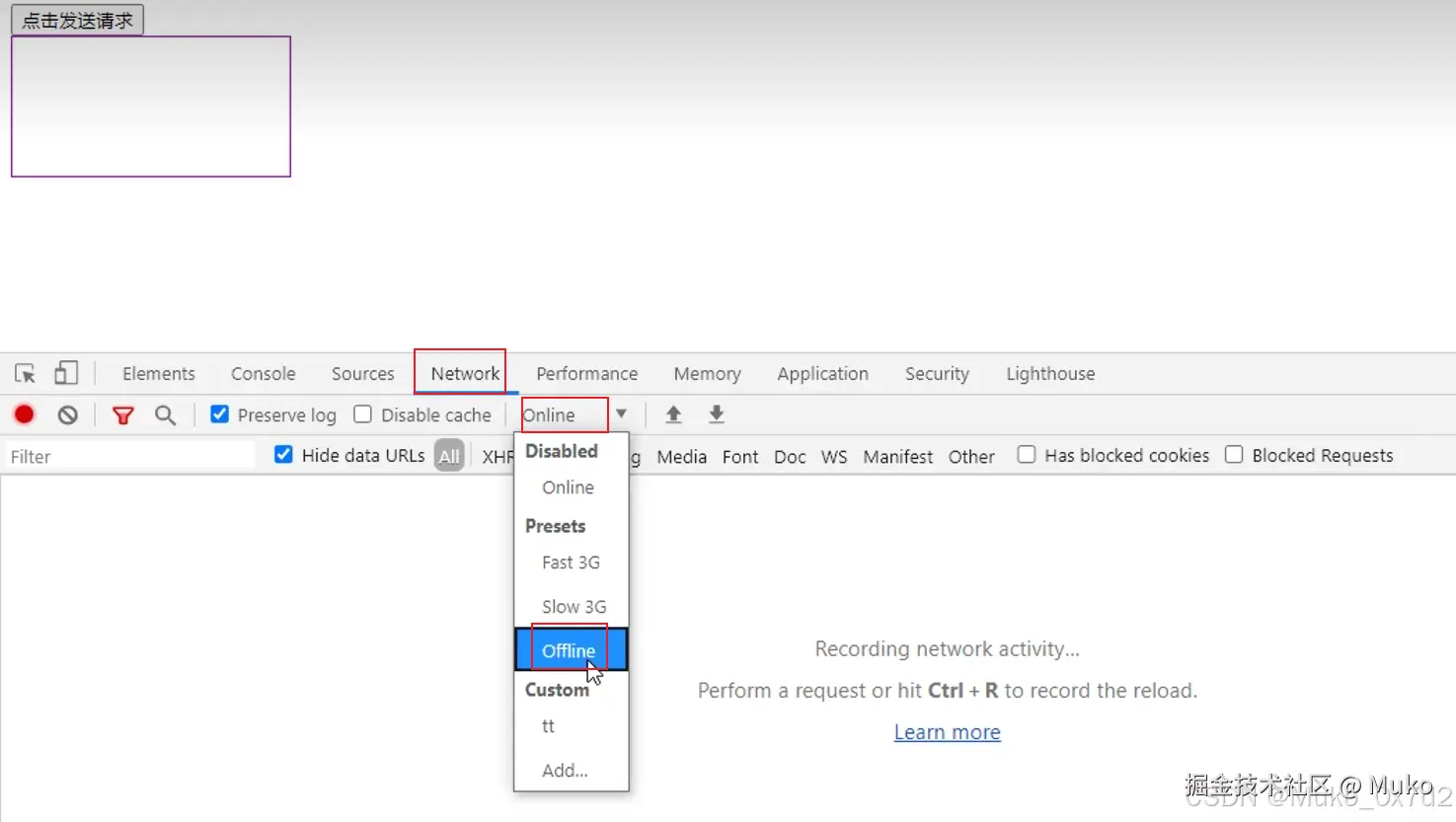Select the All request type filter
1456x822 pixels.
[x=449, y=456]
